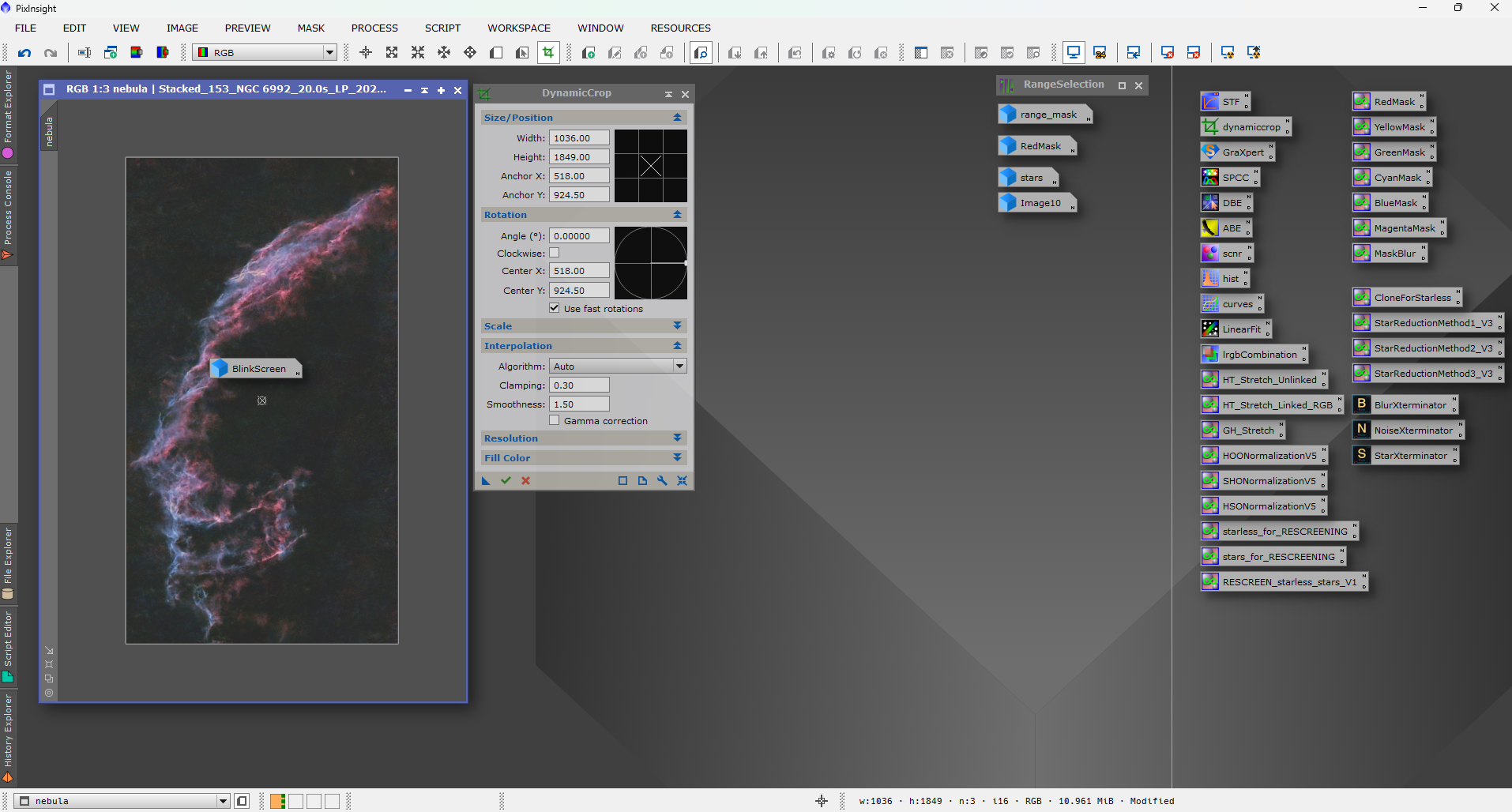1512x812 pixels.
Task: Click the rotation angle dial
Action: [x=650, y=263]
